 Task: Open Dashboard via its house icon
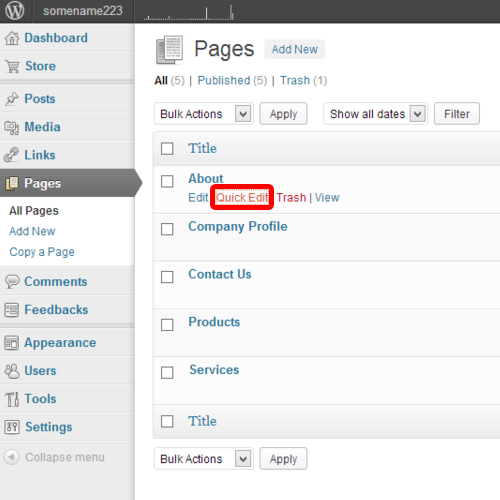[x=12, y=38]
